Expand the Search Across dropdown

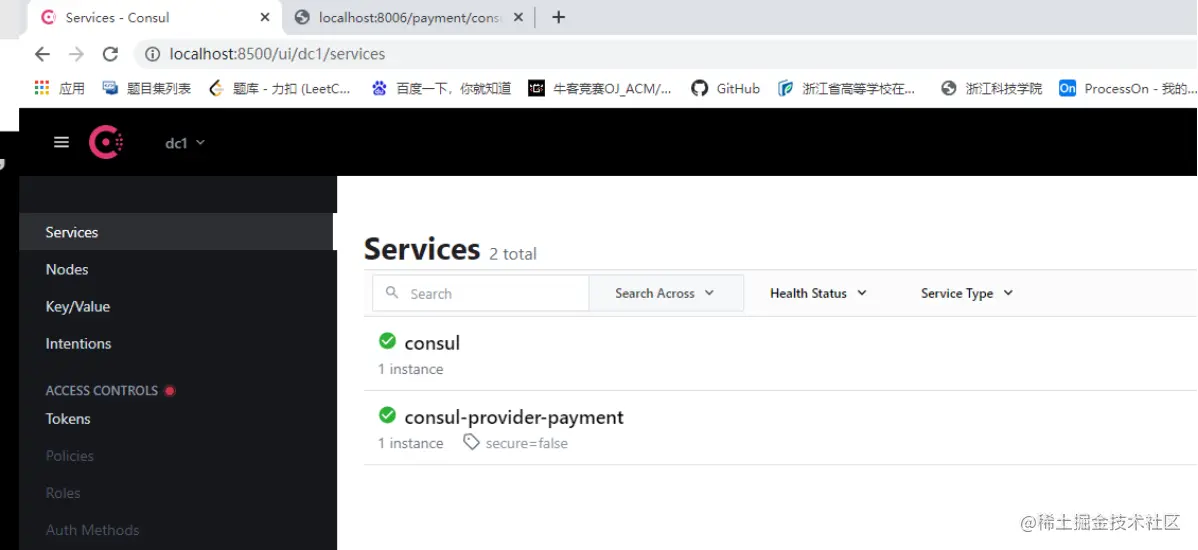click(665, 293)
